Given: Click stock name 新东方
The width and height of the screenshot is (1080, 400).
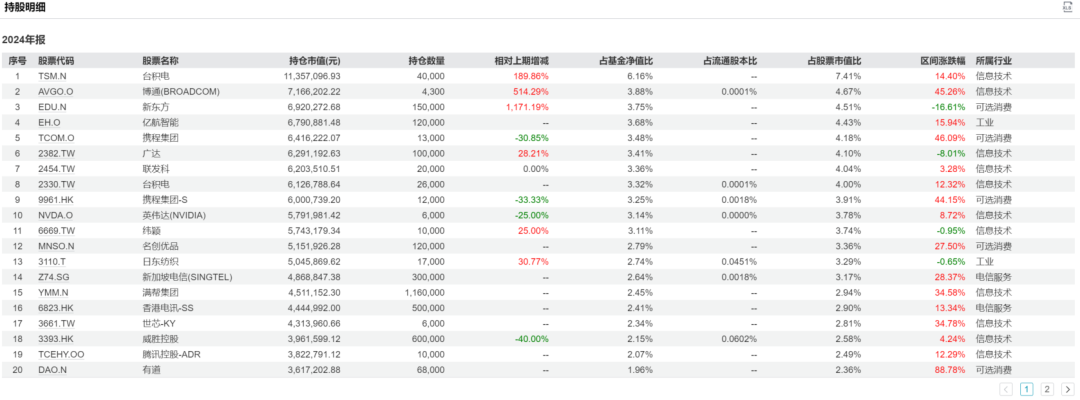Looking at the screenshot, I should point(155,107).
